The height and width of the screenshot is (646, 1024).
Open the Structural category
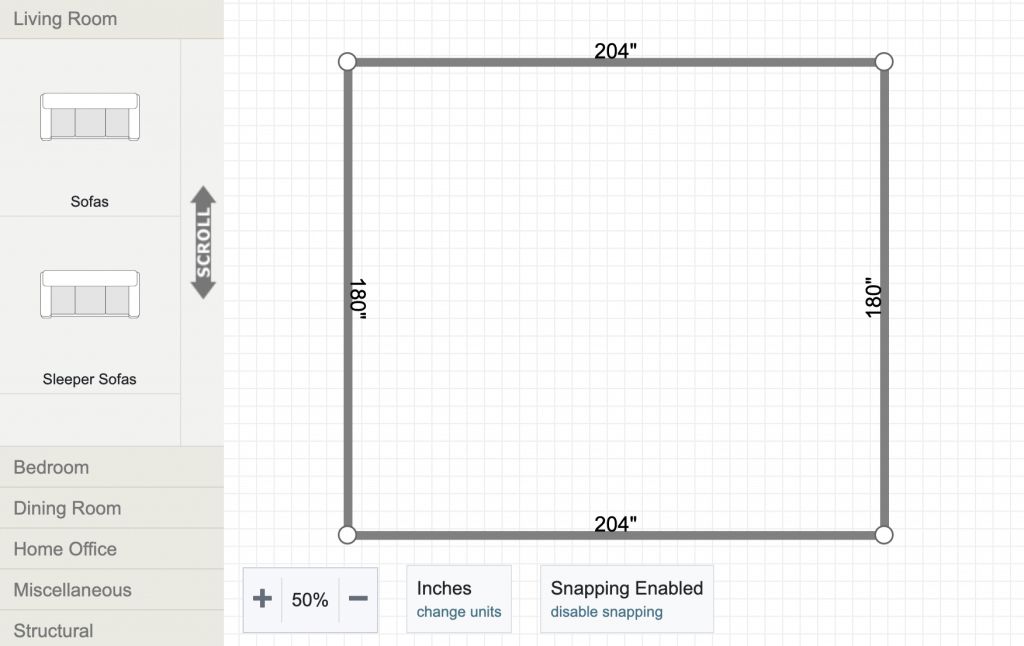(x=53, y=631)
